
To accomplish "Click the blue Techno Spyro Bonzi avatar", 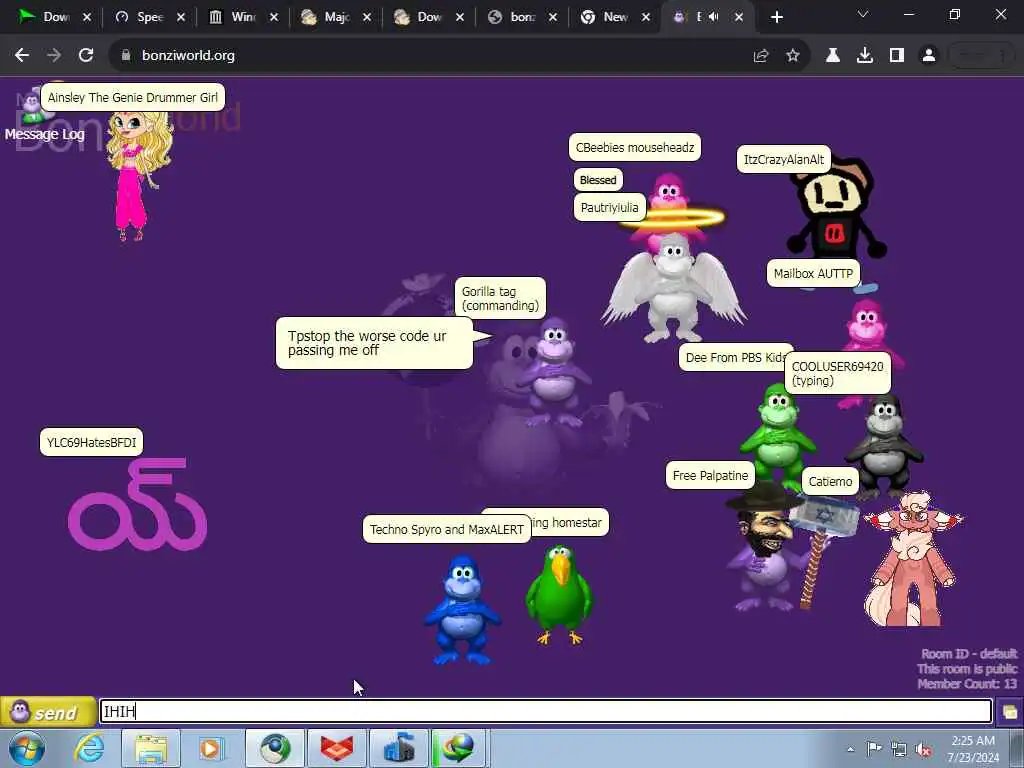I will (462, 609).
